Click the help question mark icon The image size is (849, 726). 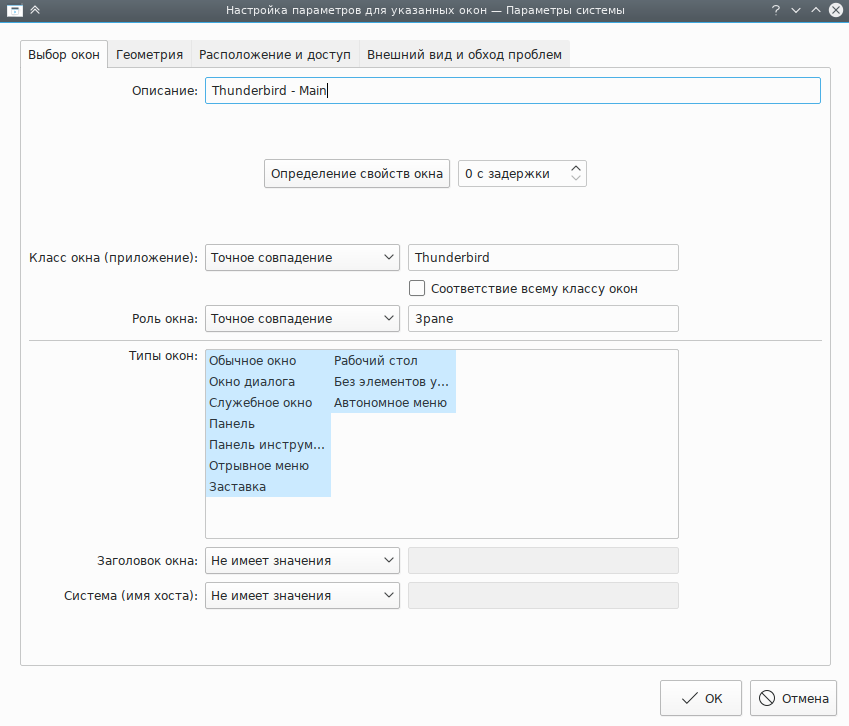pos(775,10)
